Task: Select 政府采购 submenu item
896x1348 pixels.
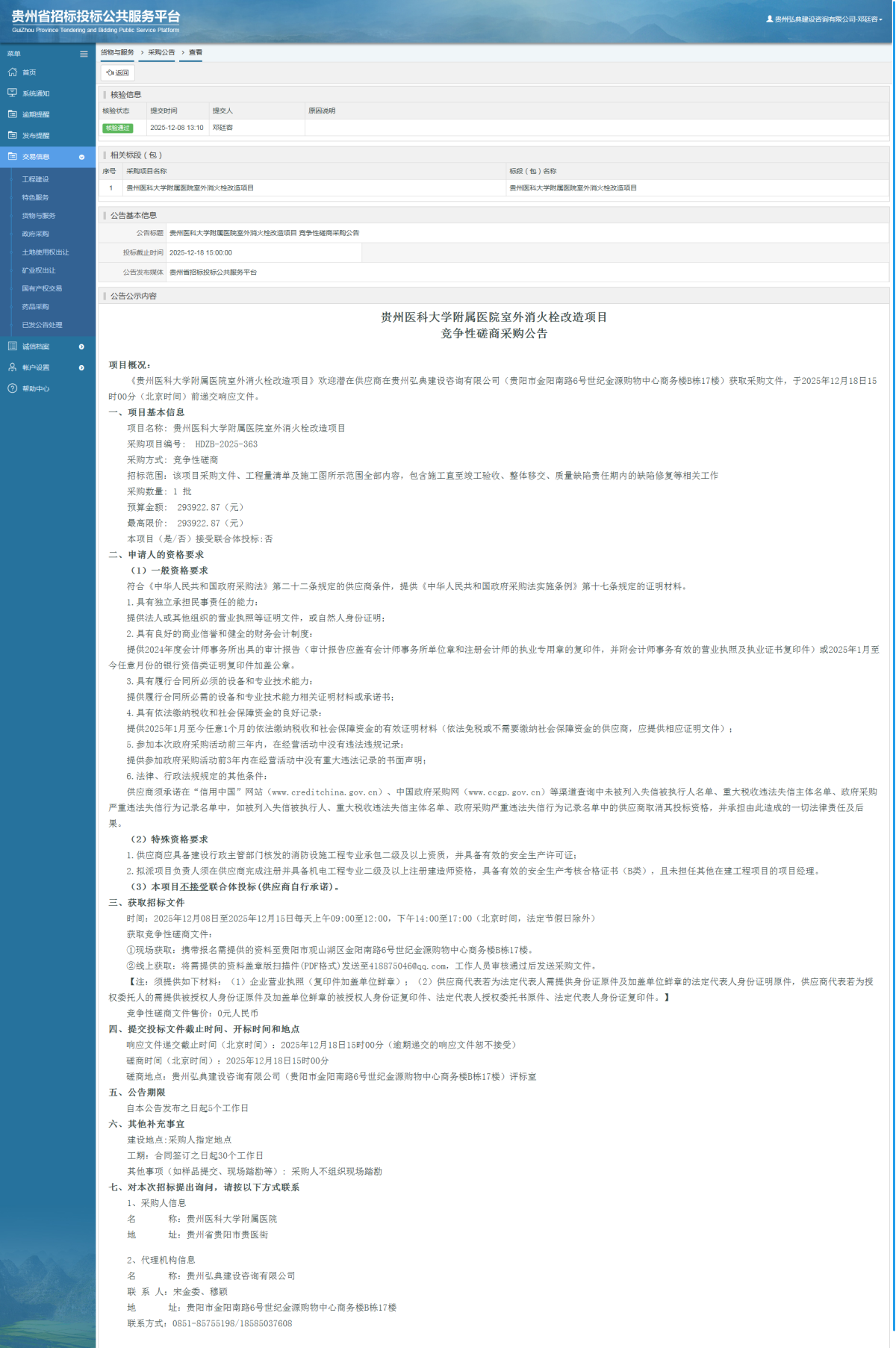Action: click(35, 234)
